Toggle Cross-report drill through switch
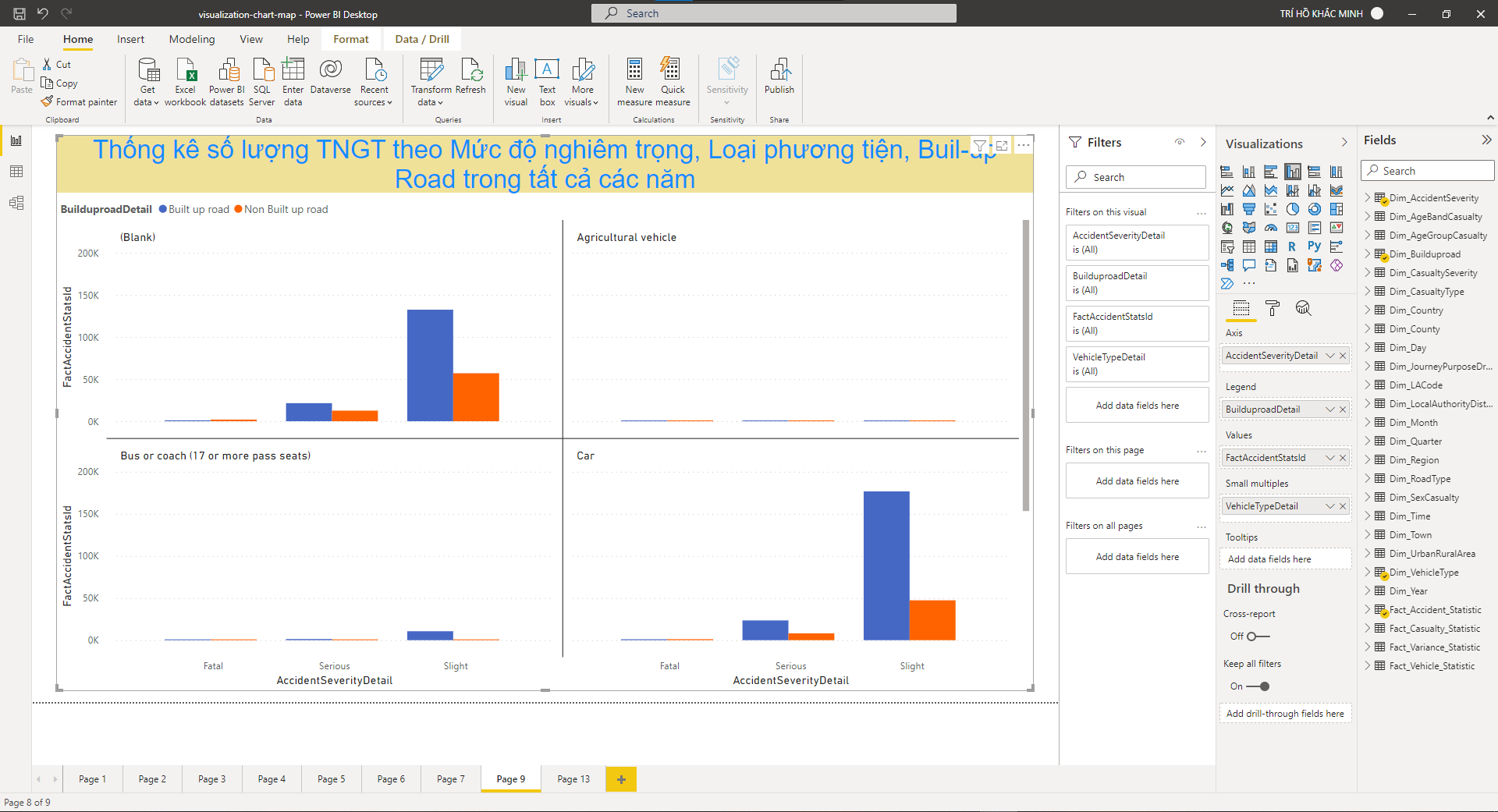The height and width of the screenshot is (812, 1498). 1258,636
